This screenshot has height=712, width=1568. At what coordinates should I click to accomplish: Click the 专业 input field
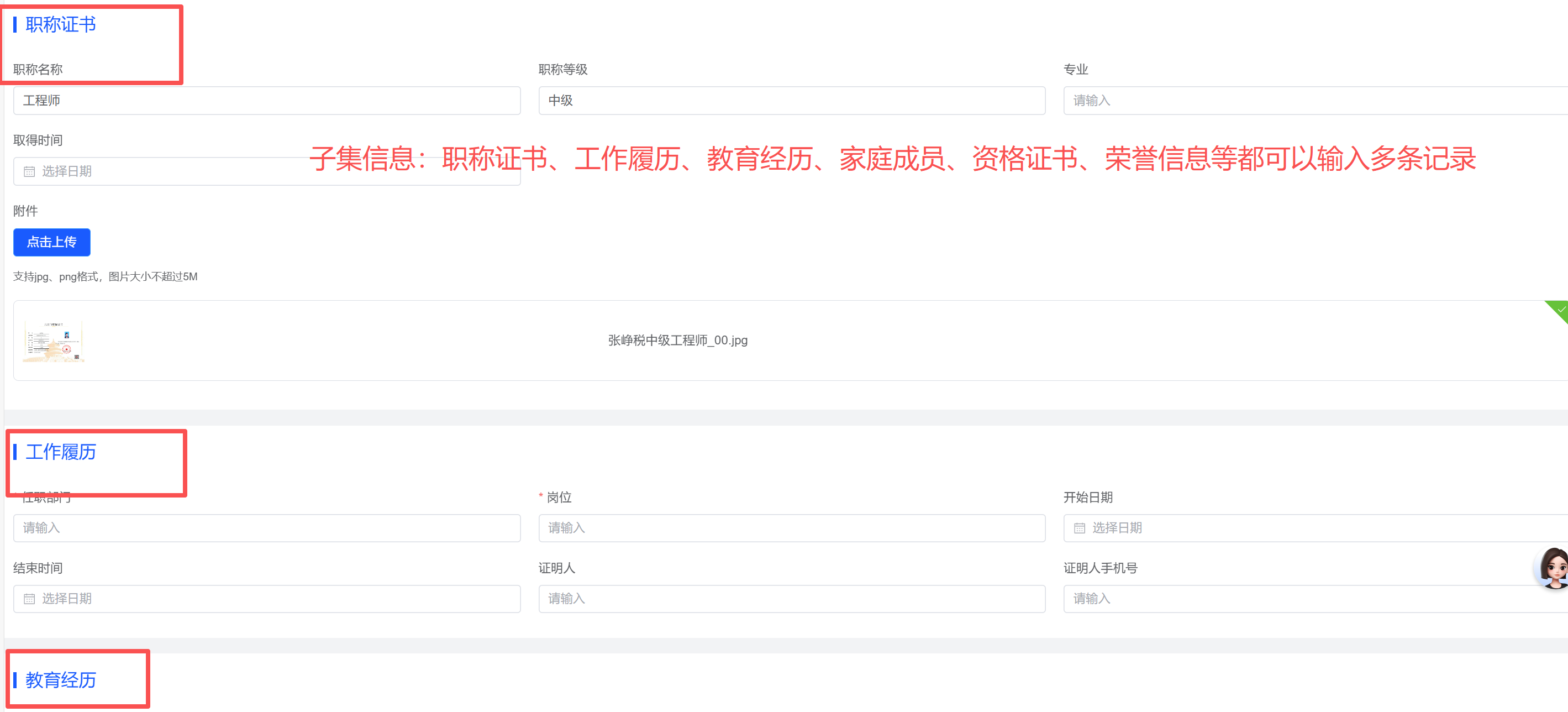[1315, 101]
